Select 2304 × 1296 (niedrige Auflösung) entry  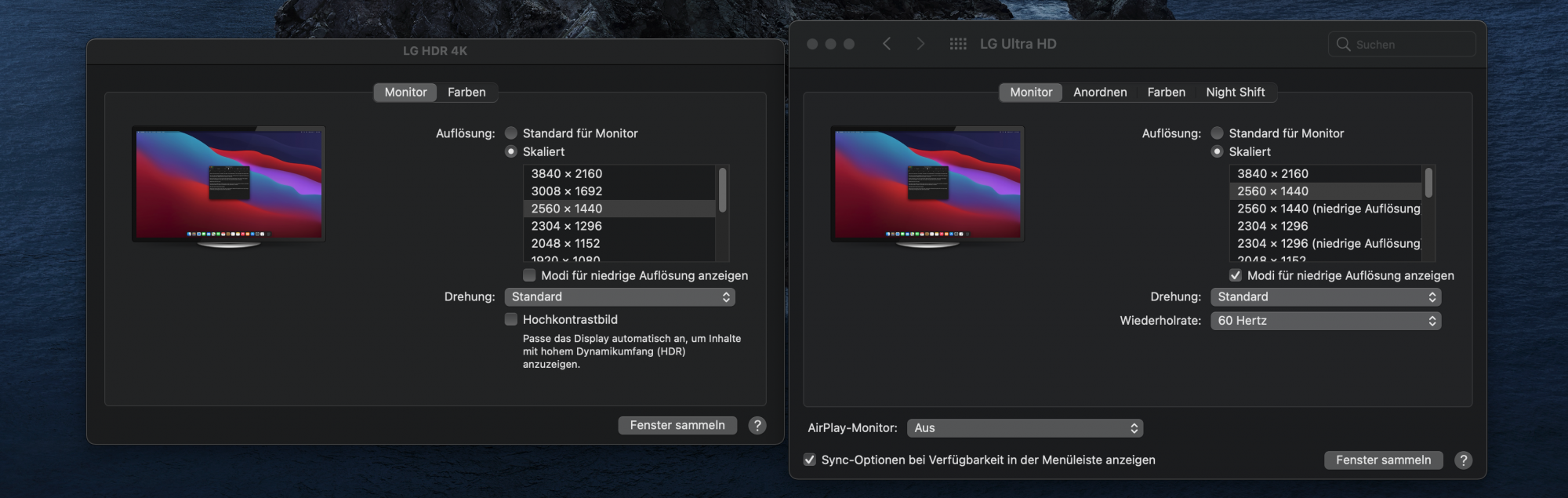click(x=1325, y=243)
